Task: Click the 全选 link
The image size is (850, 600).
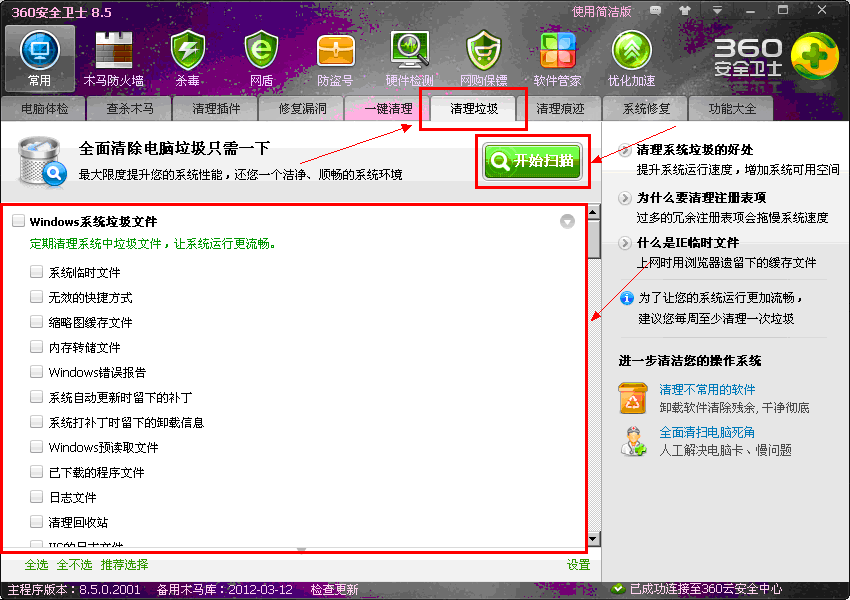Action: point(36,565)
